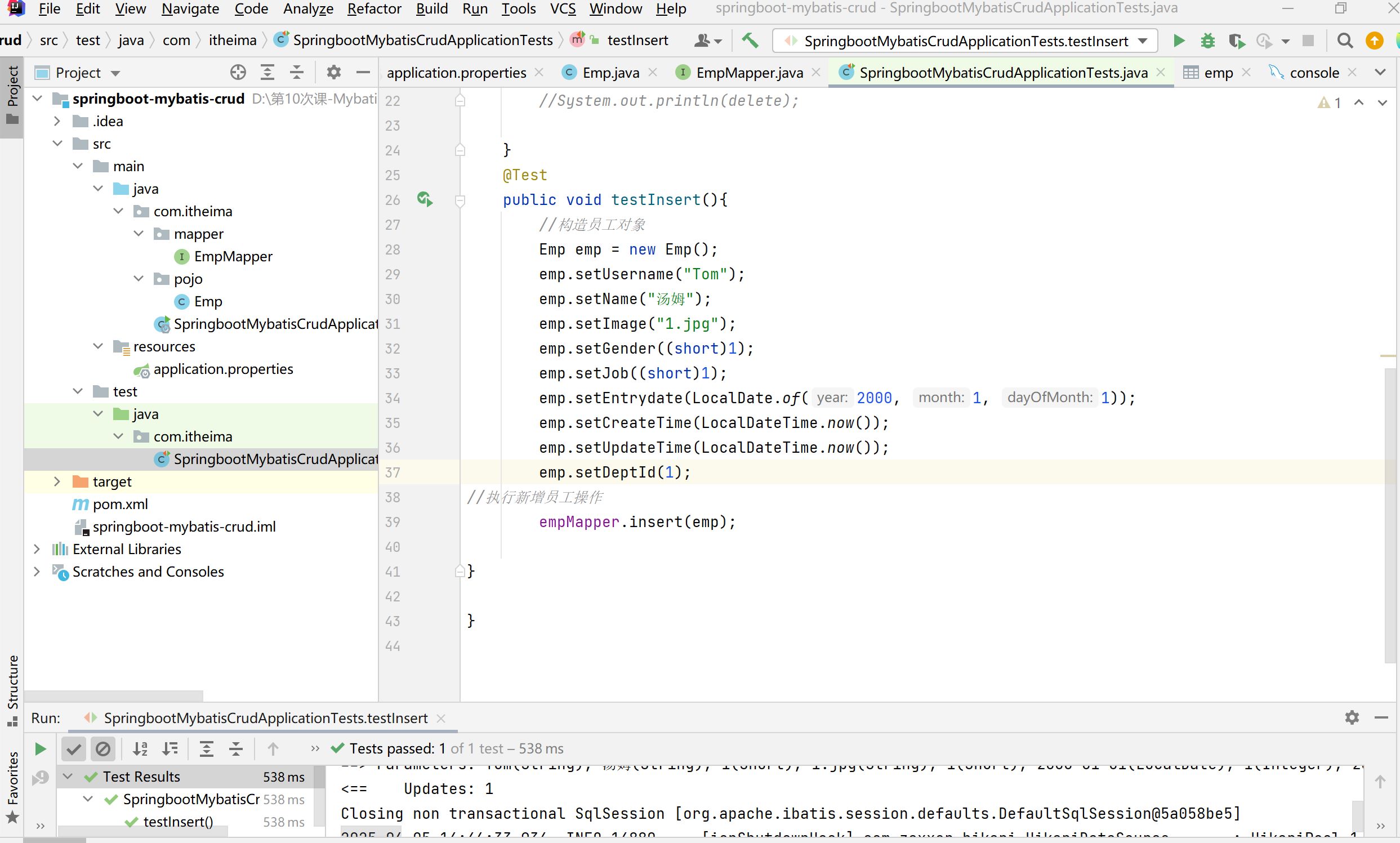Toggle Show Ignored tests button
The height and width of the screenshot is (843, 1400).
(x=103, y=749)
